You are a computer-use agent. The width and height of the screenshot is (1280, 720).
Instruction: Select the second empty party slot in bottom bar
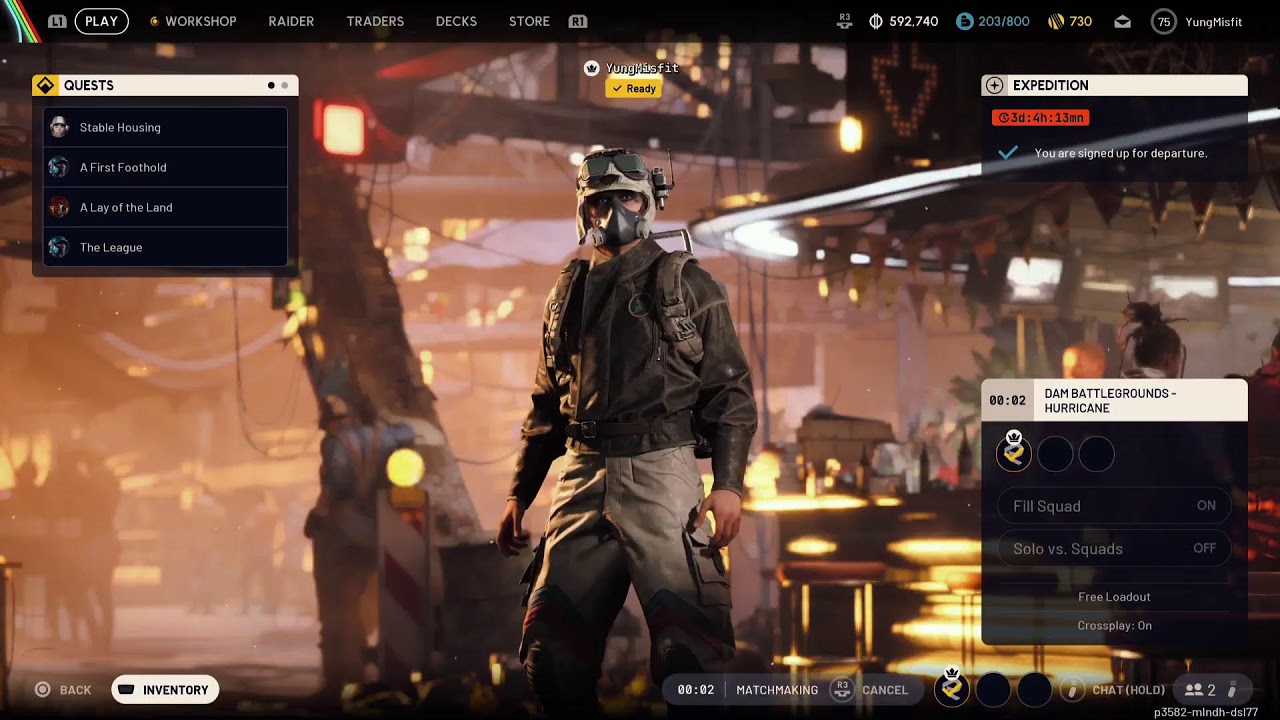pyautogui.click(x=993, y=689)
